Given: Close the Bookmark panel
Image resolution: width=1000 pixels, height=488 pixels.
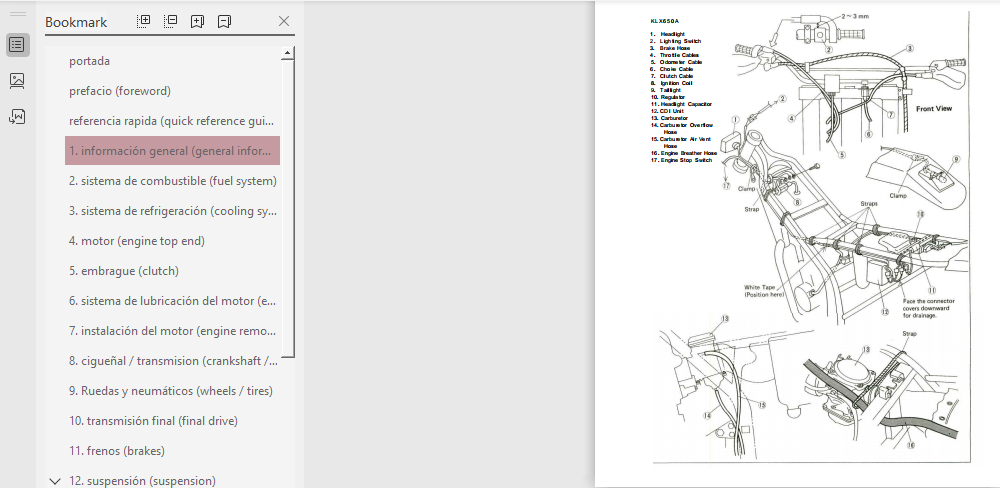Looking at the screenshot, I should (x=284, y=21).
